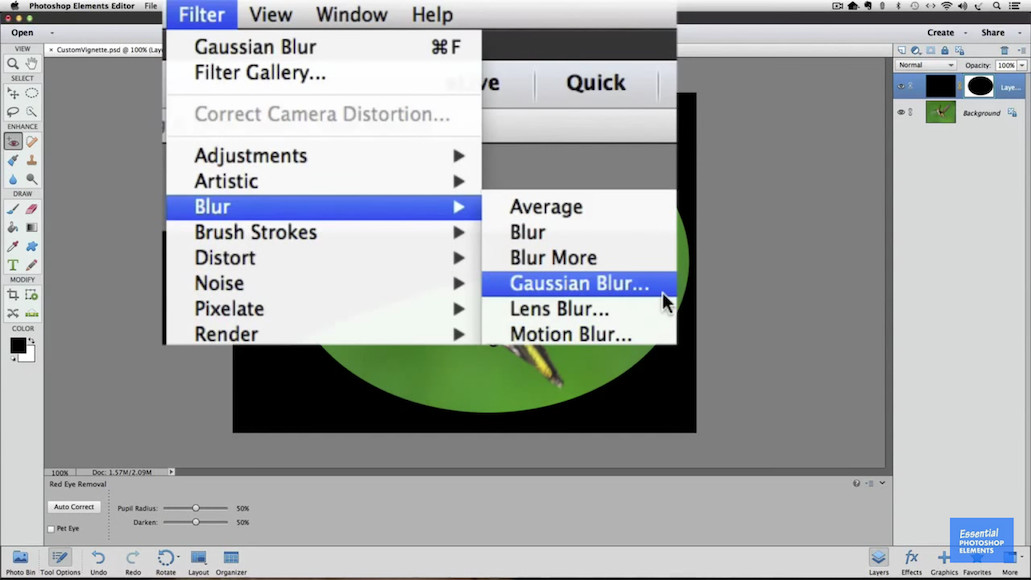The image size is (1031, 580).
Task: Click the Redo button
Action: point(133,562)
